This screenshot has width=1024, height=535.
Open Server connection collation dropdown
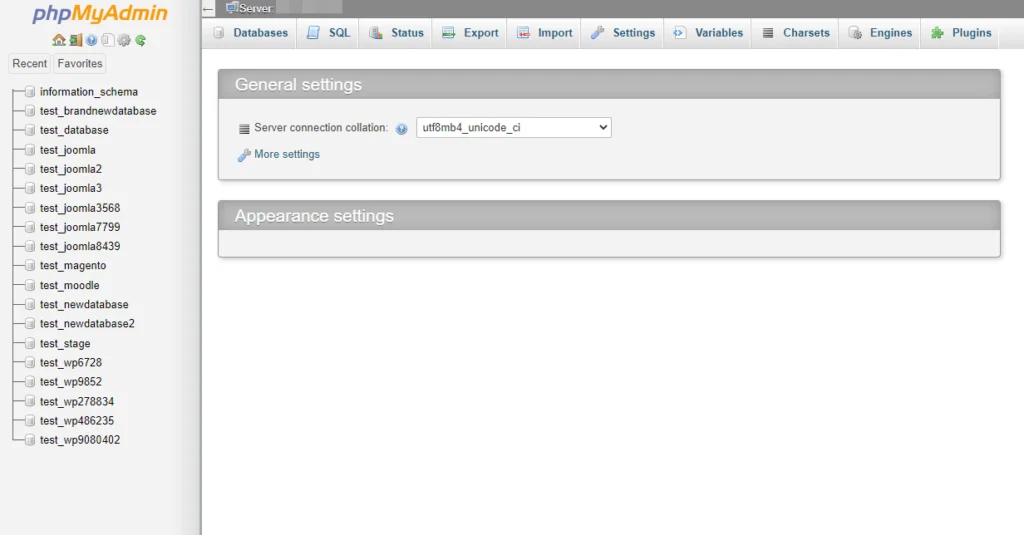[514, 127]
